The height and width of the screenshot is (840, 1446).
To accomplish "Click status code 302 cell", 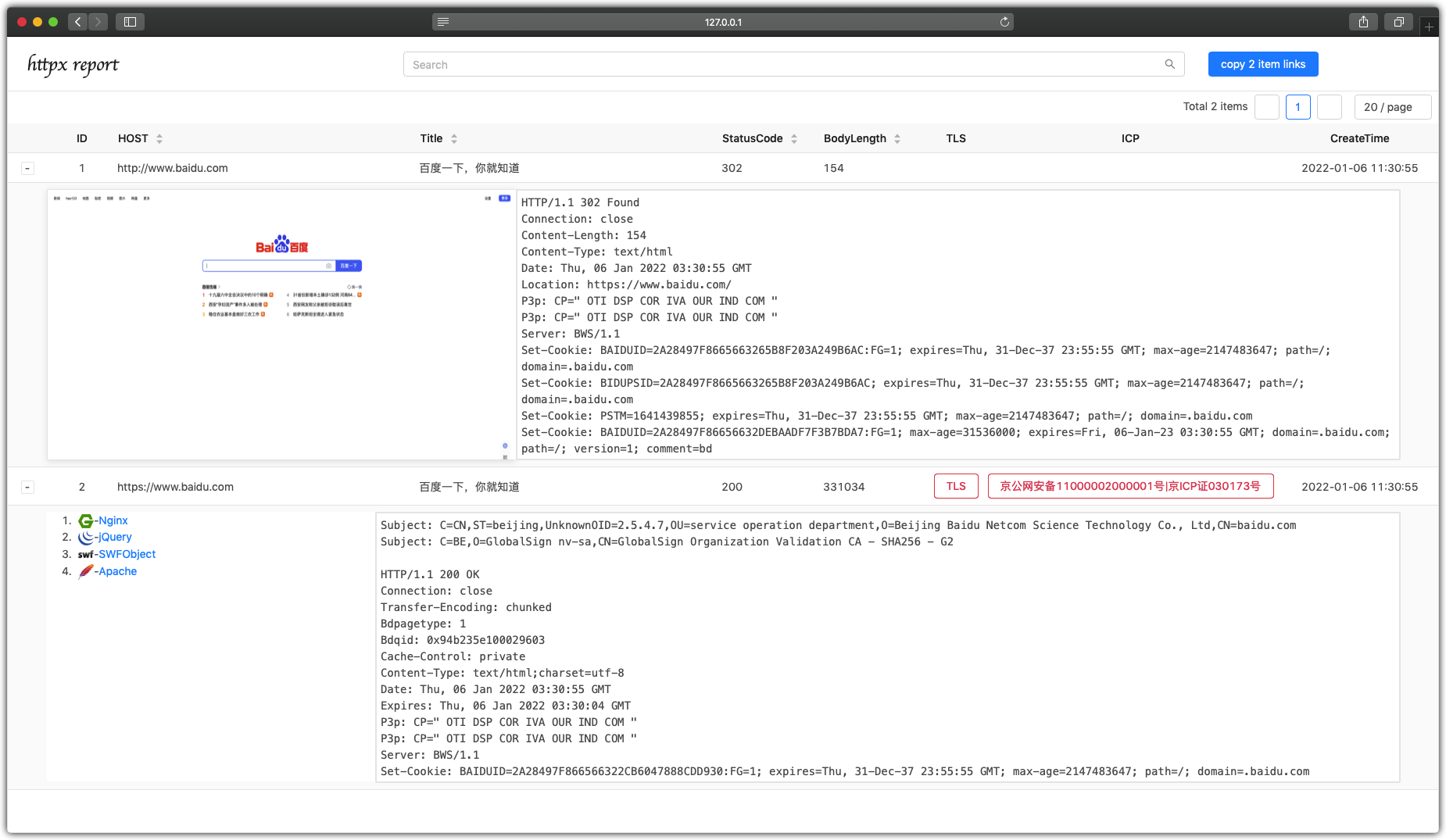I will [x=732, y=168].
